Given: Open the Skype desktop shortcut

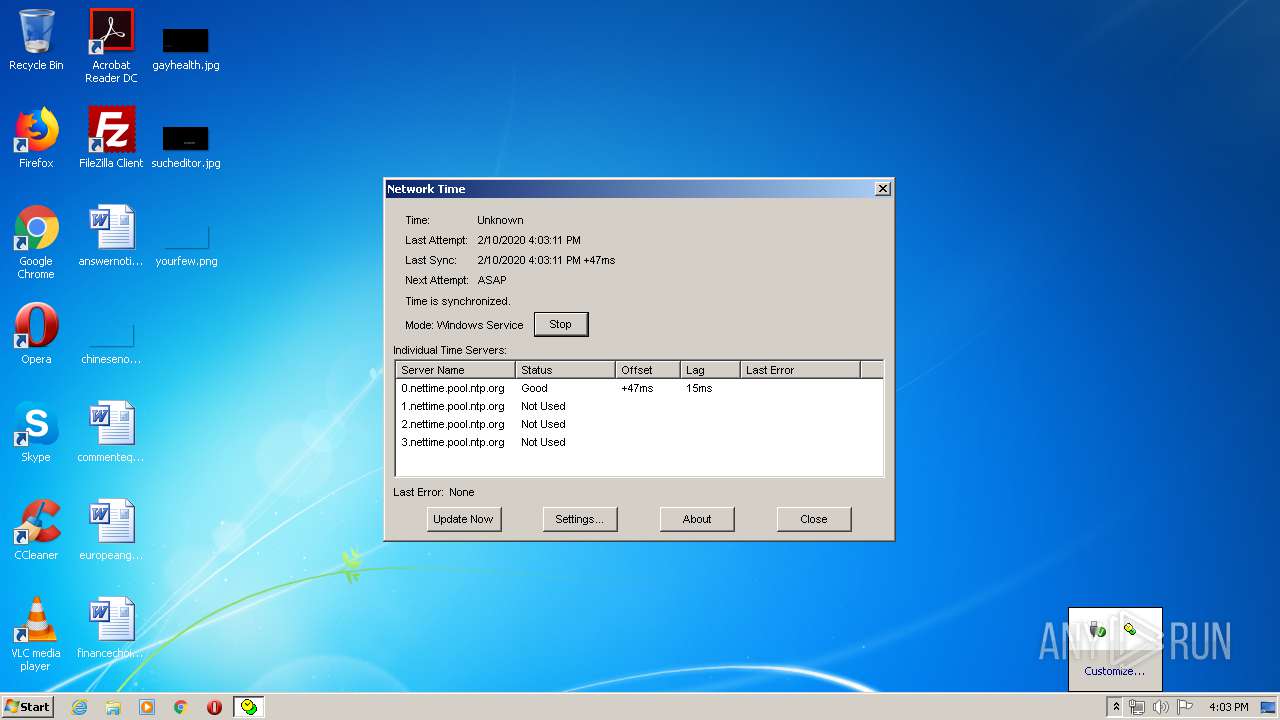Looking at the screenshot, I should (36, 432).
